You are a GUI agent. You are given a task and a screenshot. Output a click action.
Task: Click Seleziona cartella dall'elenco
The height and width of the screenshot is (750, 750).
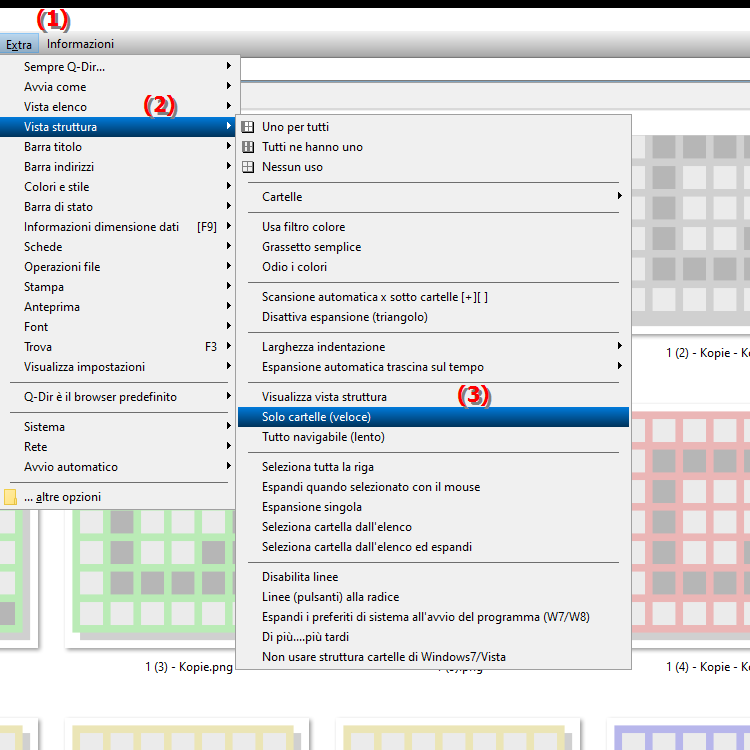[433, 527]
